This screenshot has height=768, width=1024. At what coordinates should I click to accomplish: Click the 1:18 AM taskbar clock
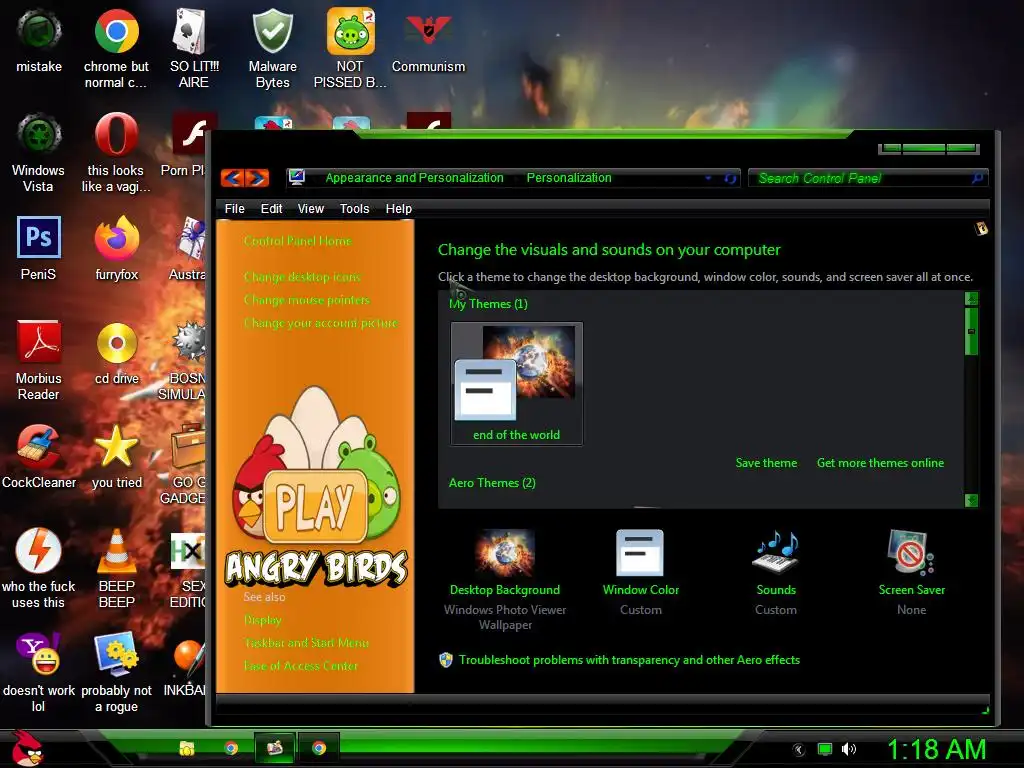pos(936,750)
